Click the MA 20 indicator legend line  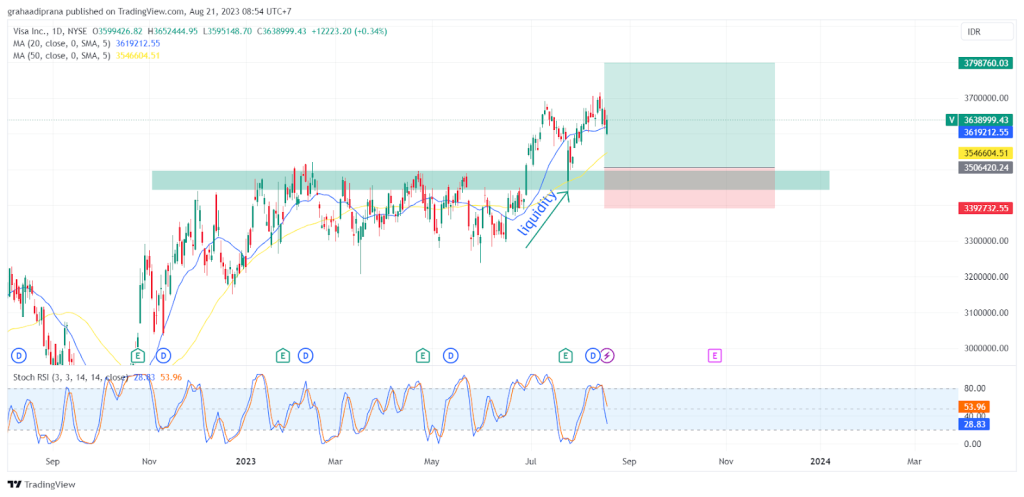click(x=86, y=43)
